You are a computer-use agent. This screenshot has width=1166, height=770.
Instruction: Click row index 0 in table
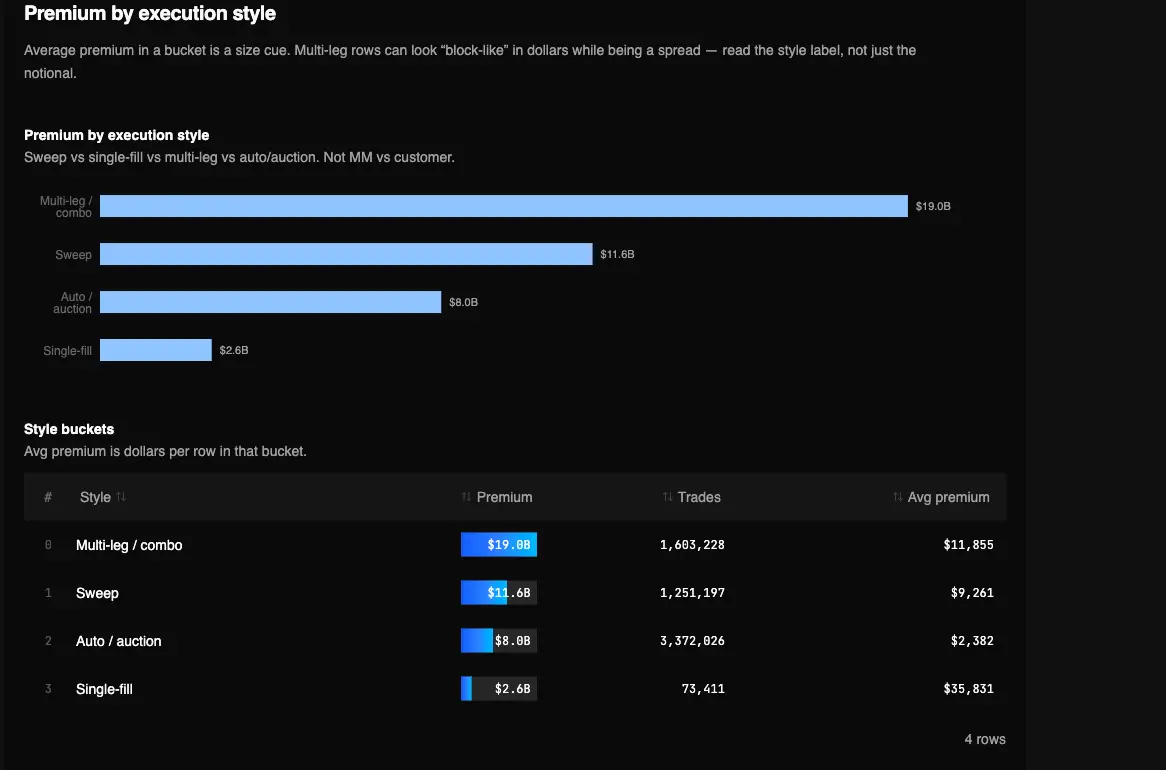pyautogui.click(x=48, y=545)
